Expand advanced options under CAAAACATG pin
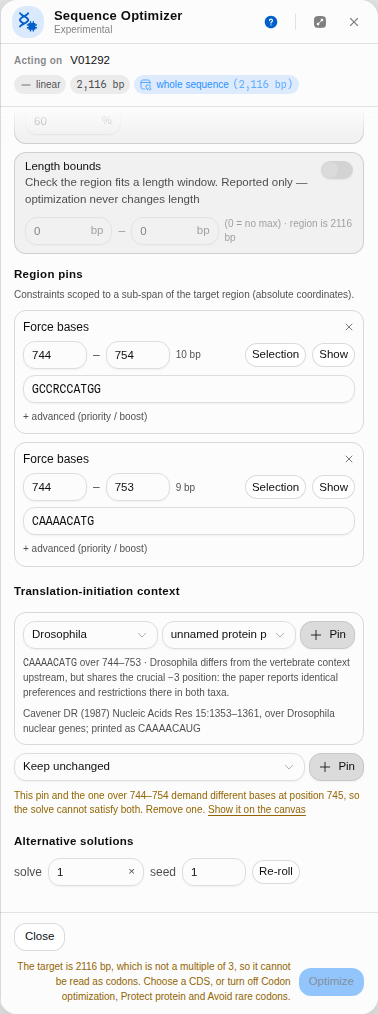Image resolution: width=378 pixels, height=1014 pixels. tap(85, 548)
